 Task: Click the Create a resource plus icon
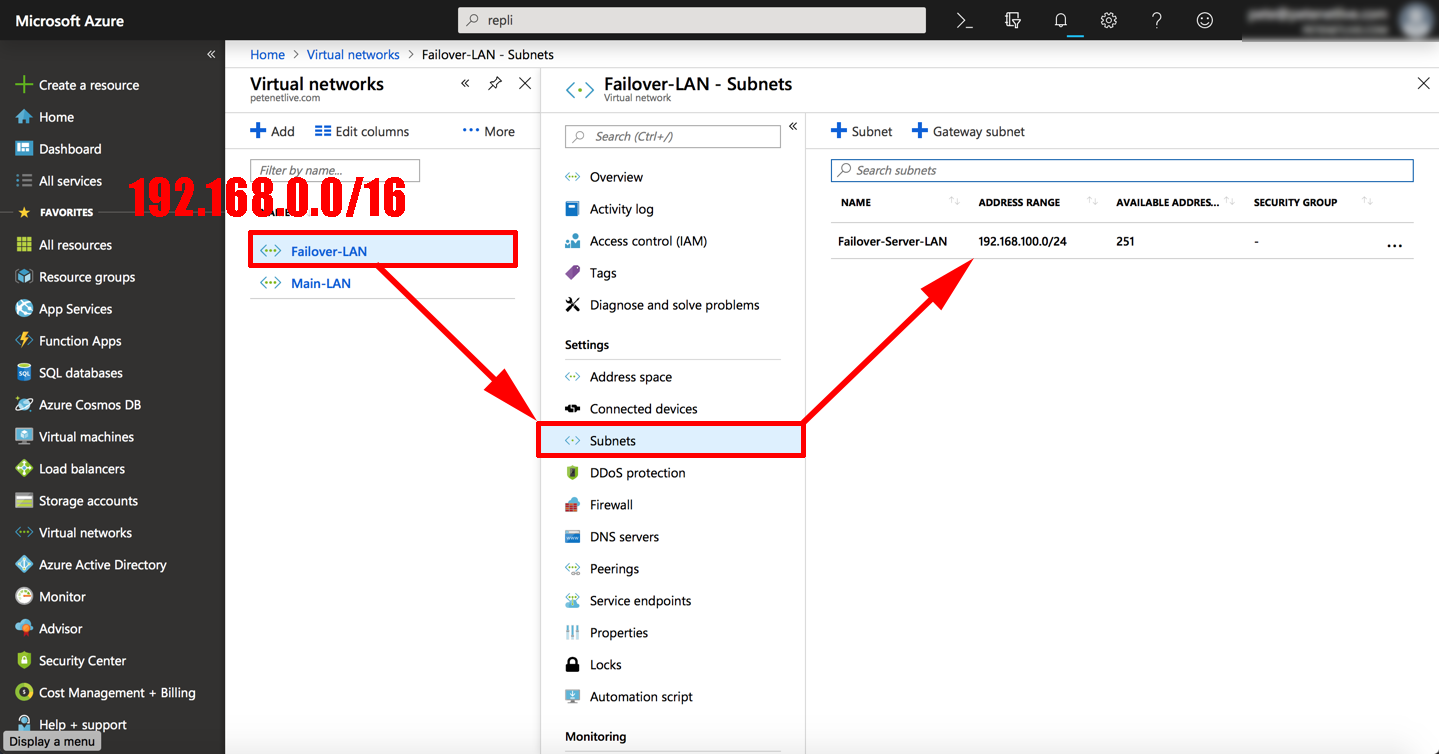24,85
